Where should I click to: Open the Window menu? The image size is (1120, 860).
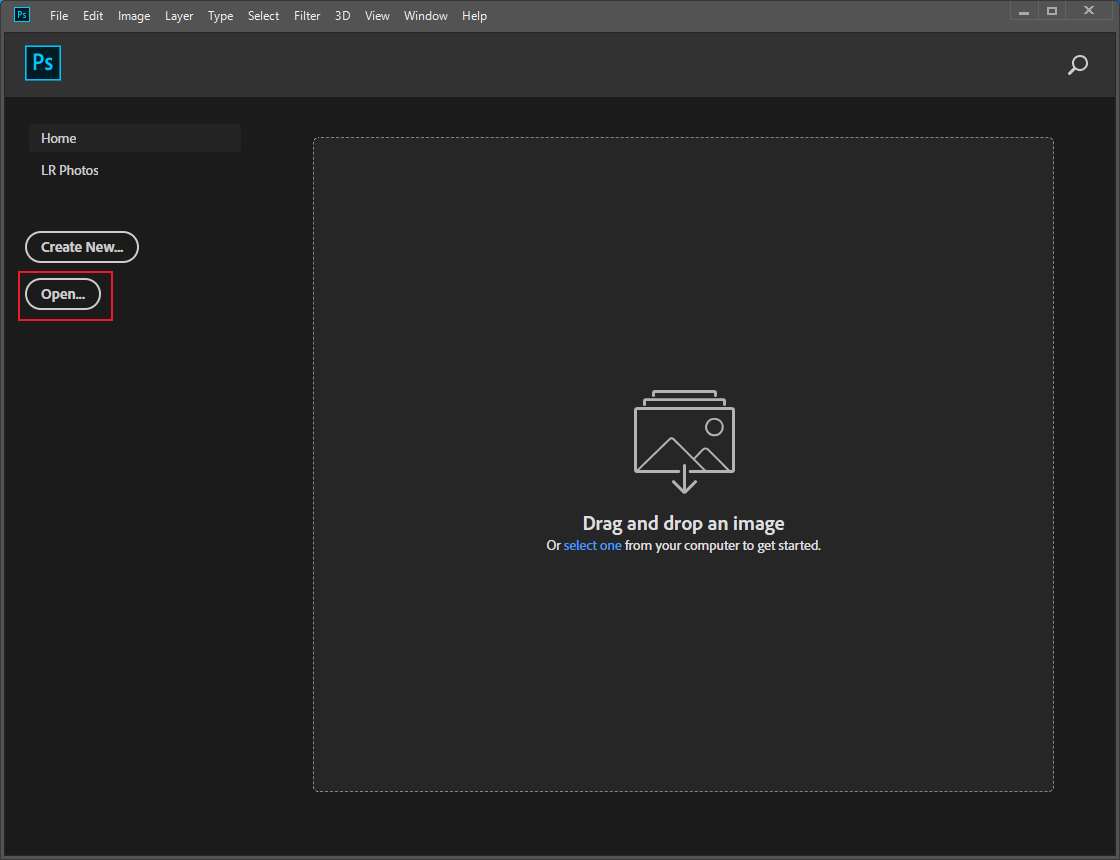(x=426, y=15)
